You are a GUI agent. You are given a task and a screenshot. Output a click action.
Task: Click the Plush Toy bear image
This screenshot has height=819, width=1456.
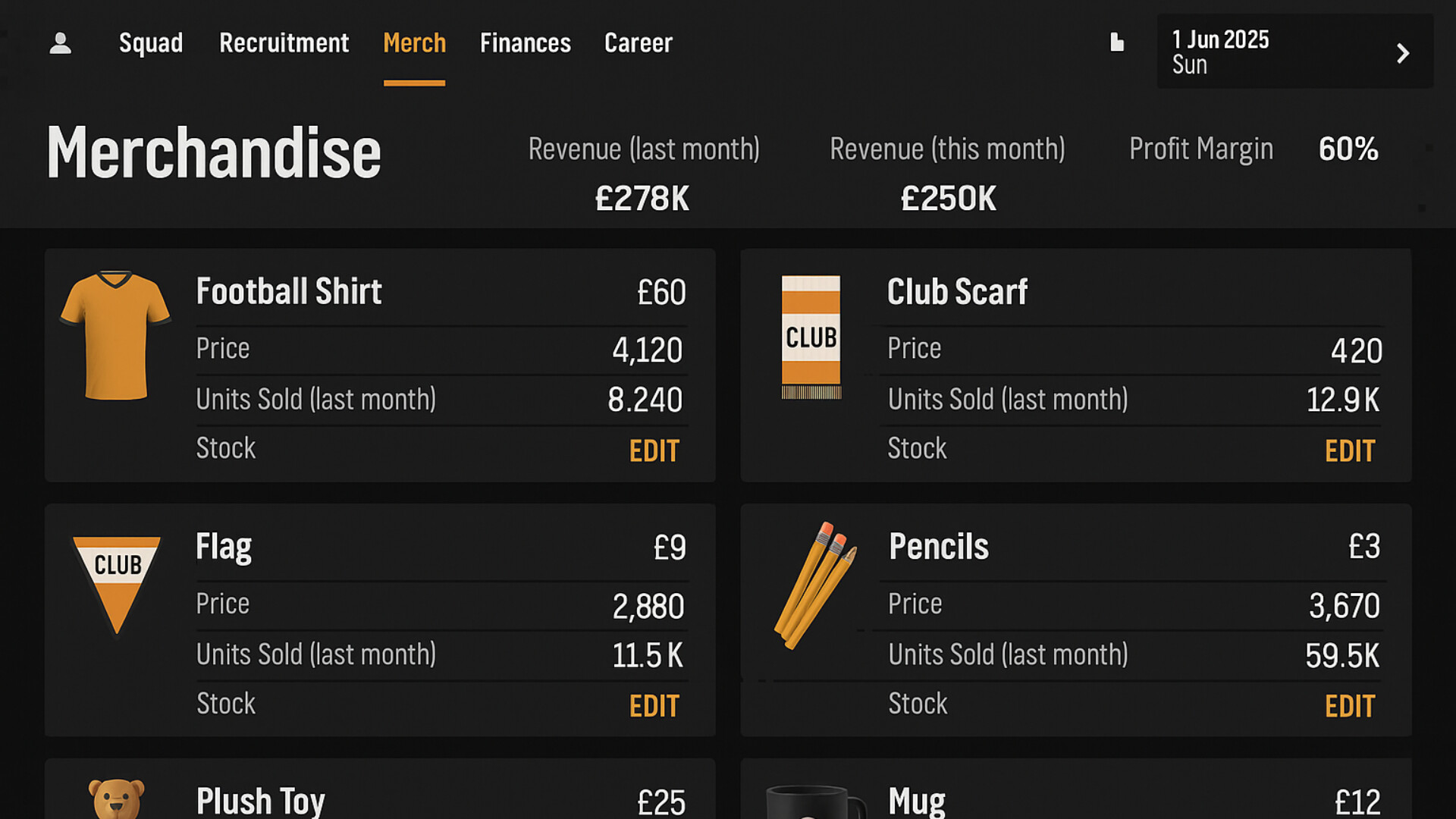[116, 798]
